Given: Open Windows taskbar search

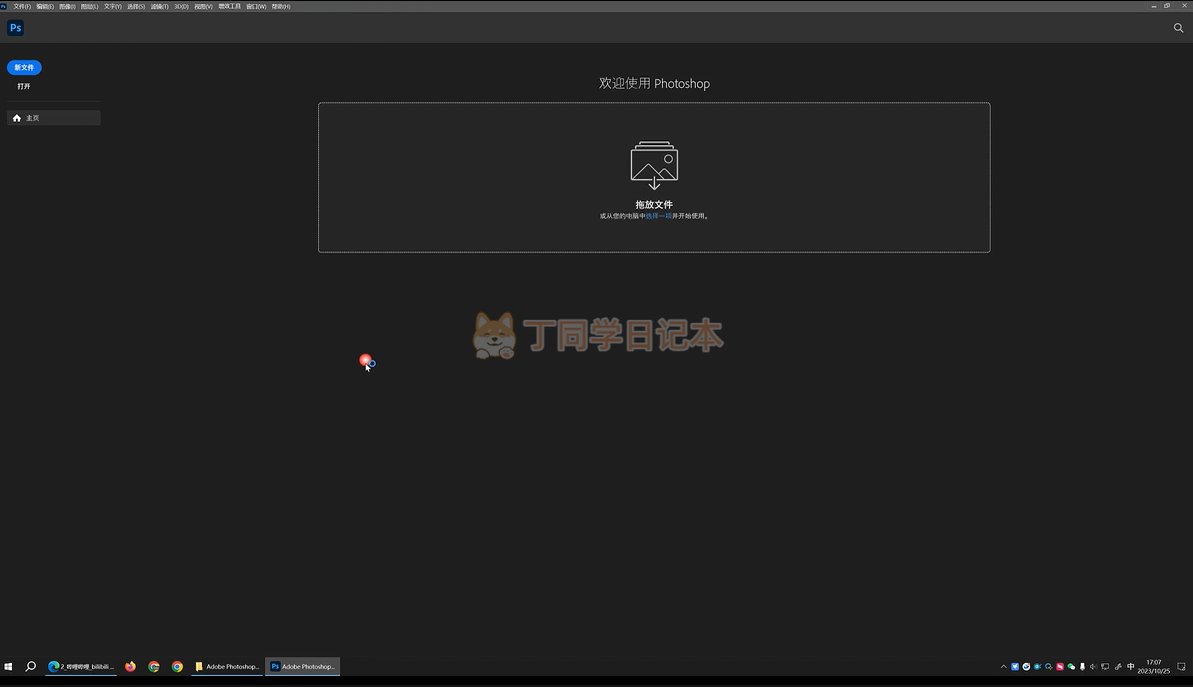Looking at the screenshot, I should coord(30,666).
